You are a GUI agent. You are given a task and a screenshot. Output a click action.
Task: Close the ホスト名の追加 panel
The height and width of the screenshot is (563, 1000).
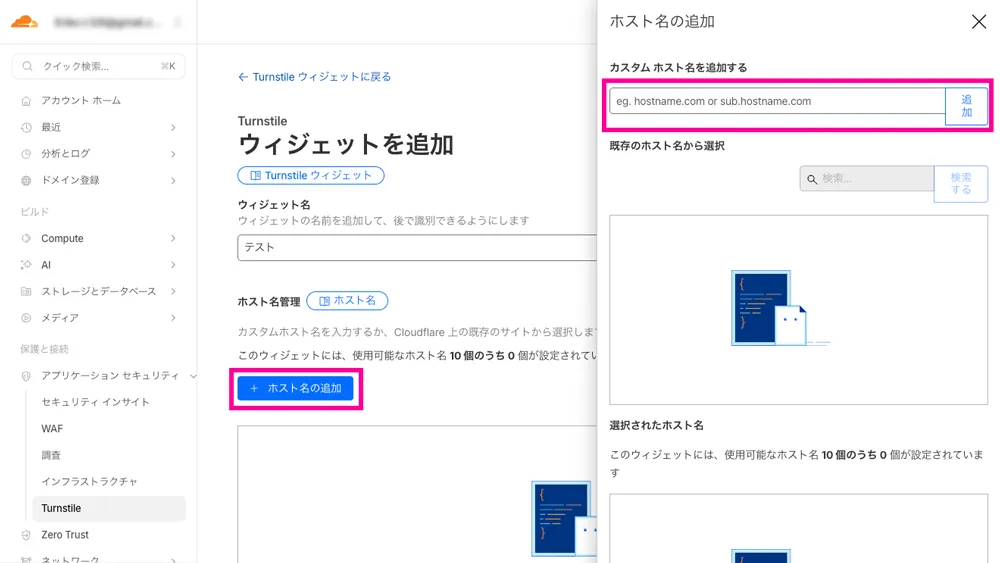point(979,22)
